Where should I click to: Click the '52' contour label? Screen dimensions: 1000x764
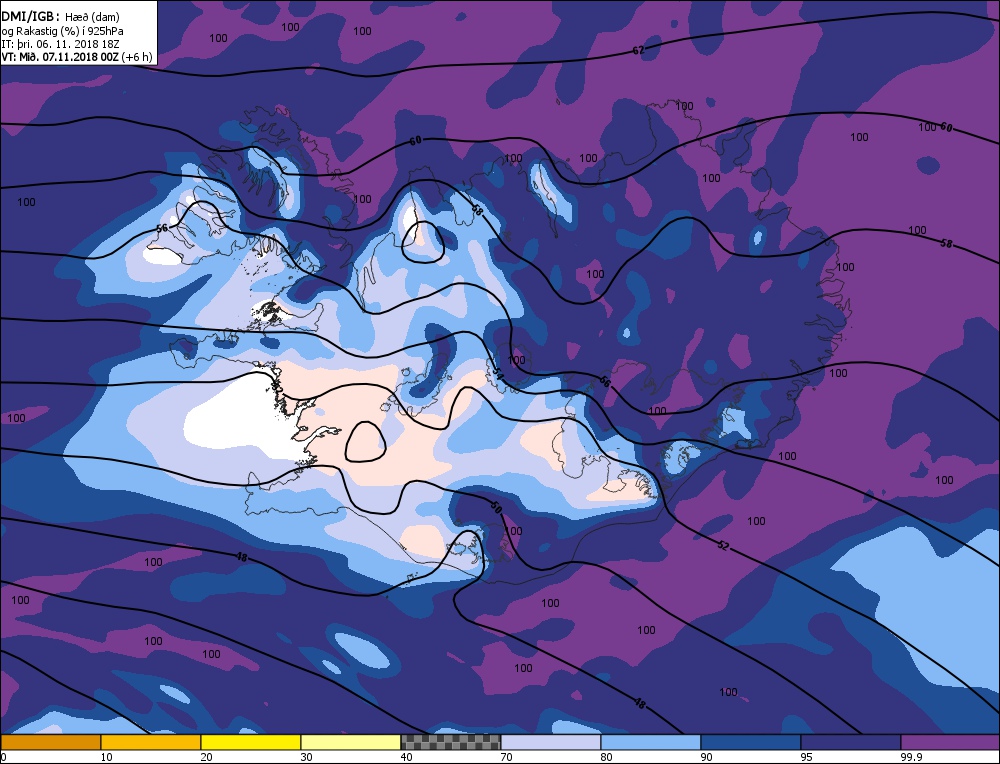point(723,545)
